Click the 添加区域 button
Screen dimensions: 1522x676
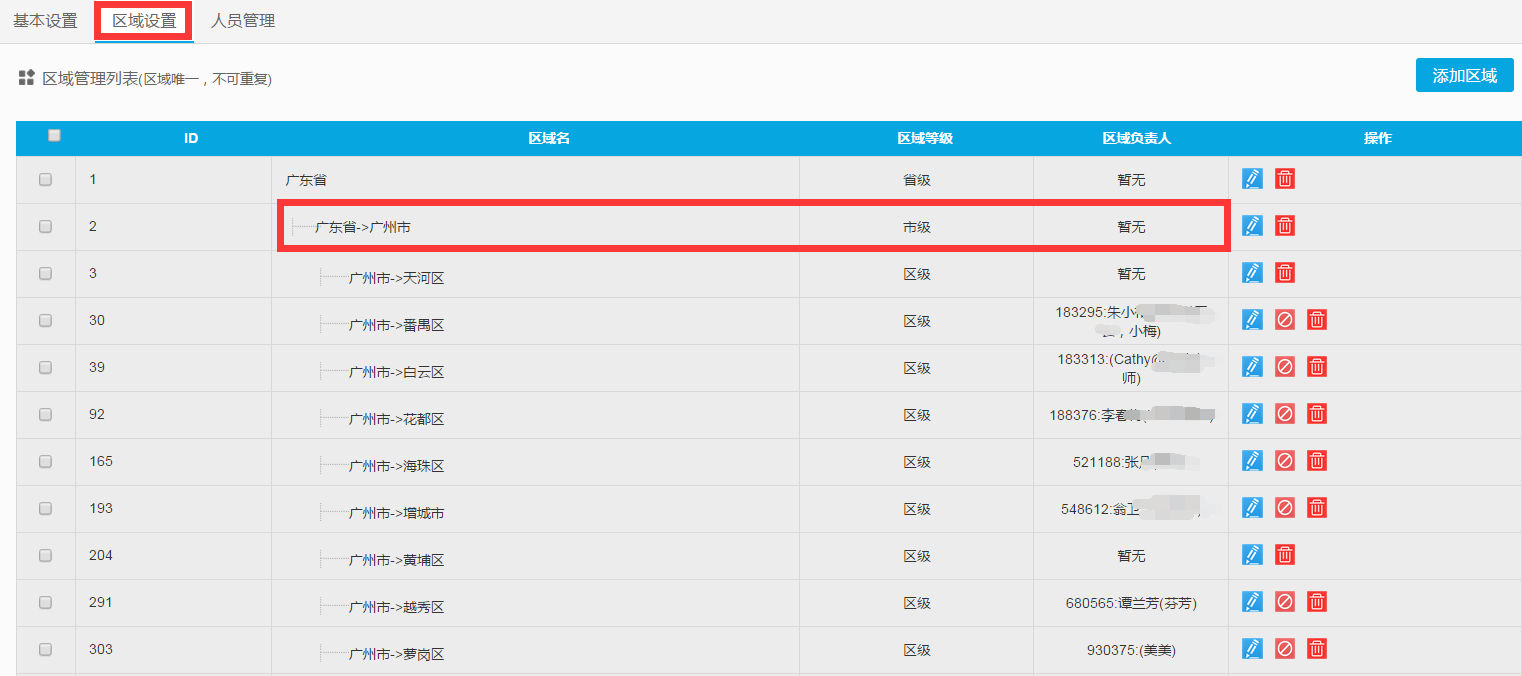1464,75
